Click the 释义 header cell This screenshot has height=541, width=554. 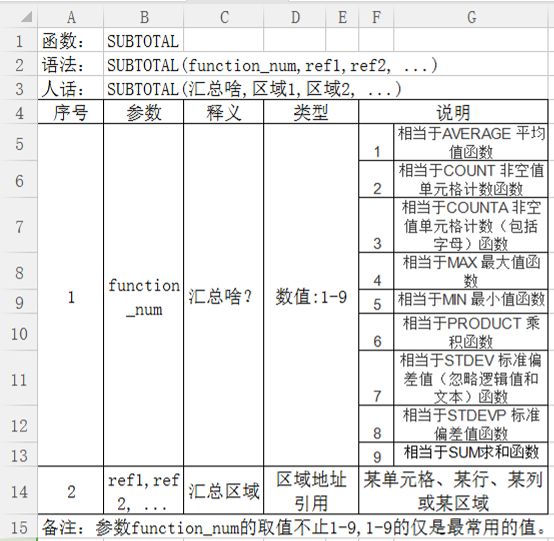tap(223, 112)
